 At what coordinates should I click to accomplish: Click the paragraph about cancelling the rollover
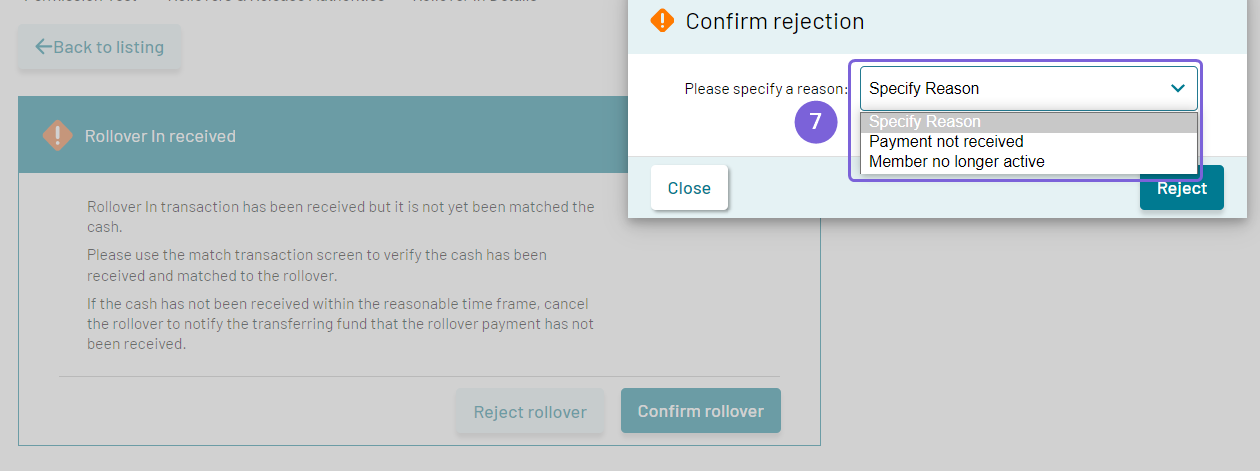[x=341, y=323]
